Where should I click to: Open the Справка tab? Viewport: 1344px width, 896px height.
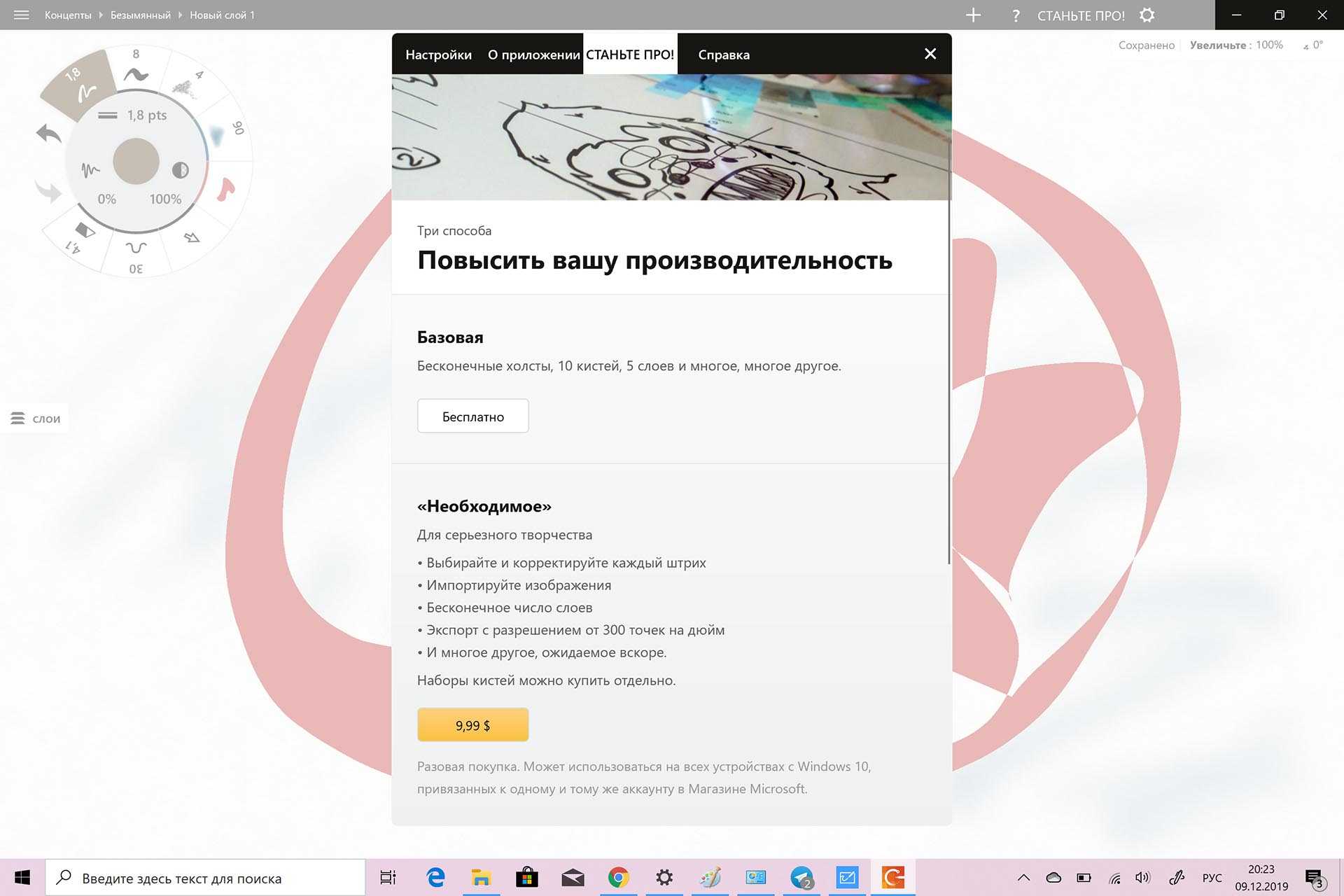point(723,55)
